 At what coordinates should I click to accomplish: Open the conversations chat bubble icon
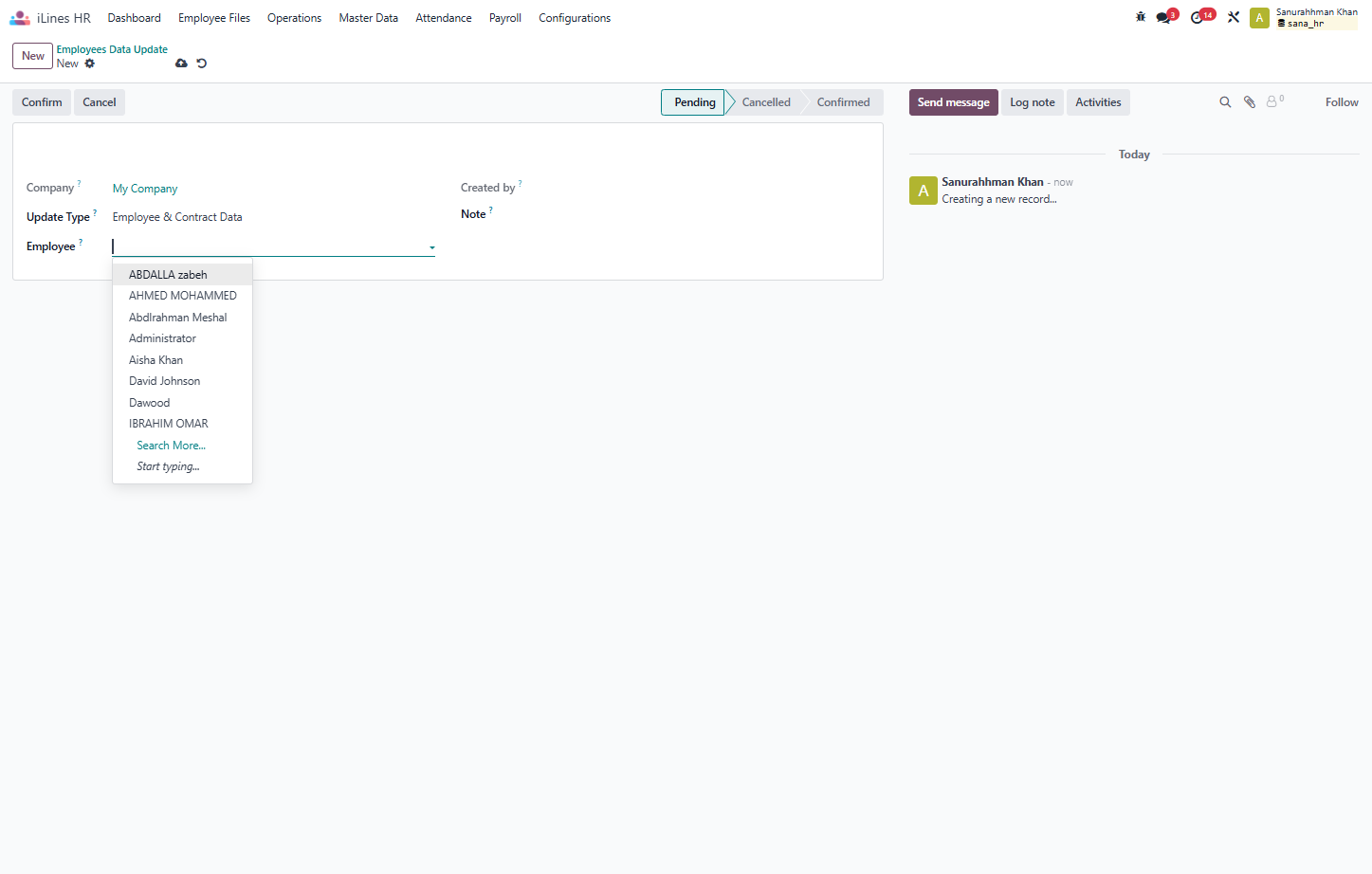click(1165, 17)
